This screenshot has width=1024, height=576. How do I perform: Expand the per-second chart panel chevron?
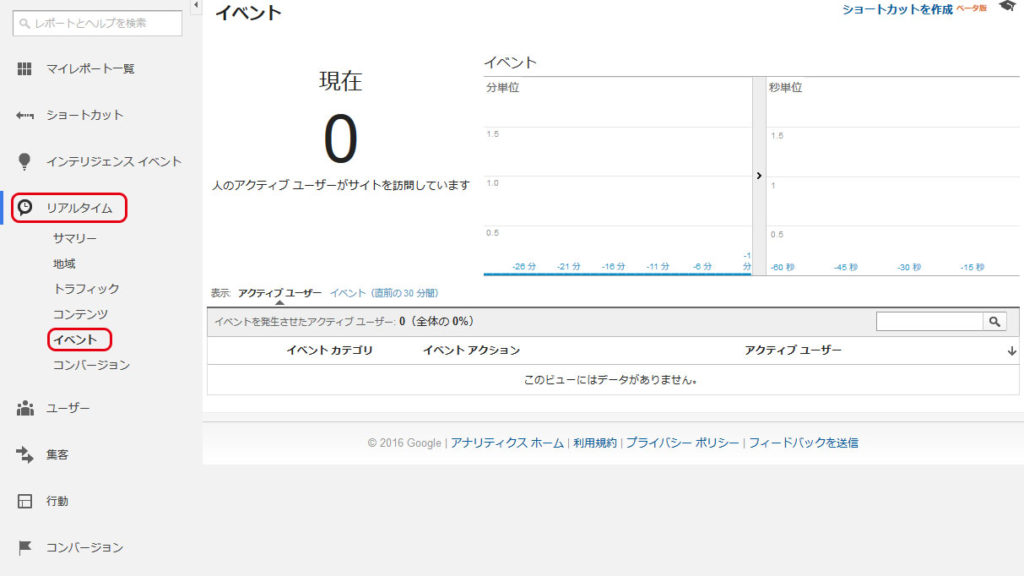(759, 175)
